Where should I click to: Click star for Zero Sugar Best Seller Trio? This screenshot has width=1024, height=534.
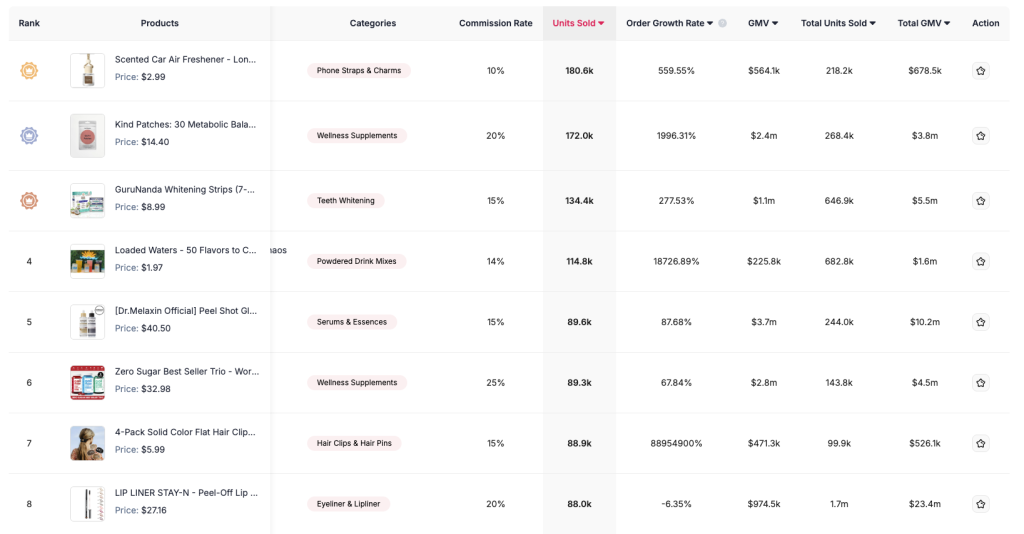tap(980, 383)
